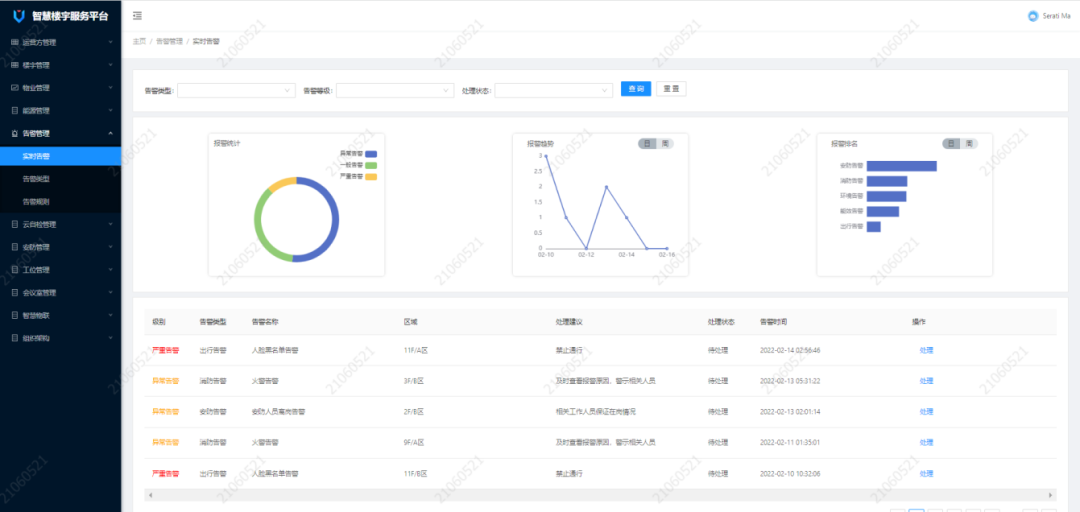Click the Serati Ma user avatar
Viewport: 1080px width, 512px height.
click(x=1033, y=16)
